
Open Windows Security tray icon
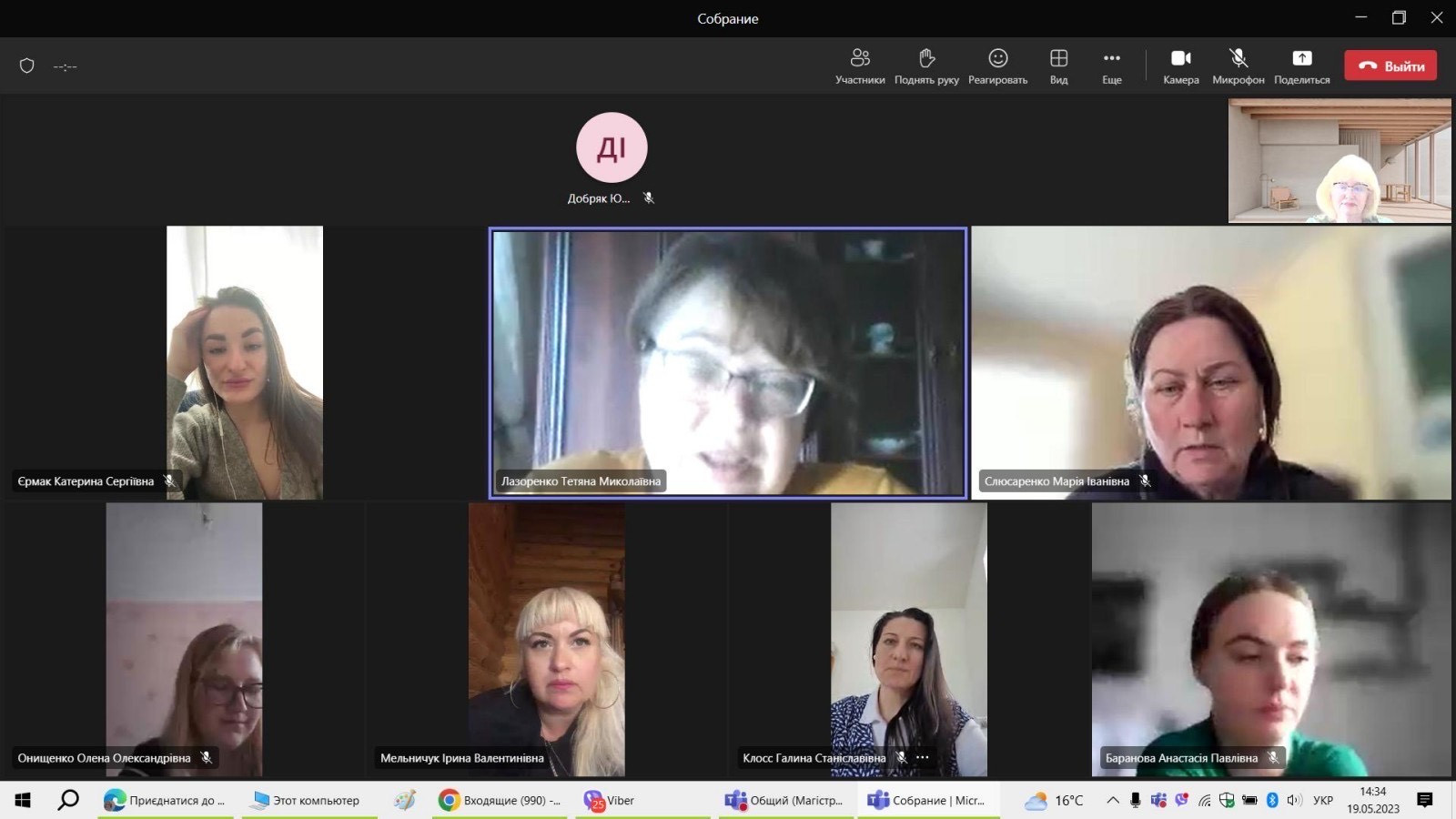[x=1227, y=801]
